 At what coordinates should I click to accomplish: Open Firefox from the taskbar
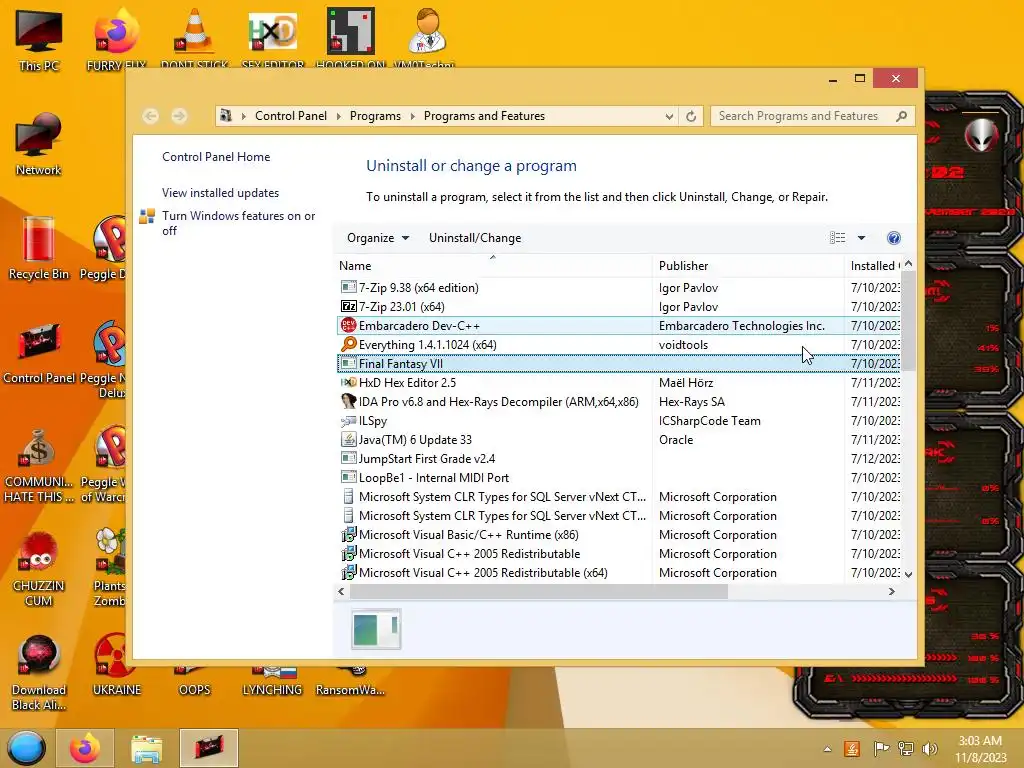85,748
